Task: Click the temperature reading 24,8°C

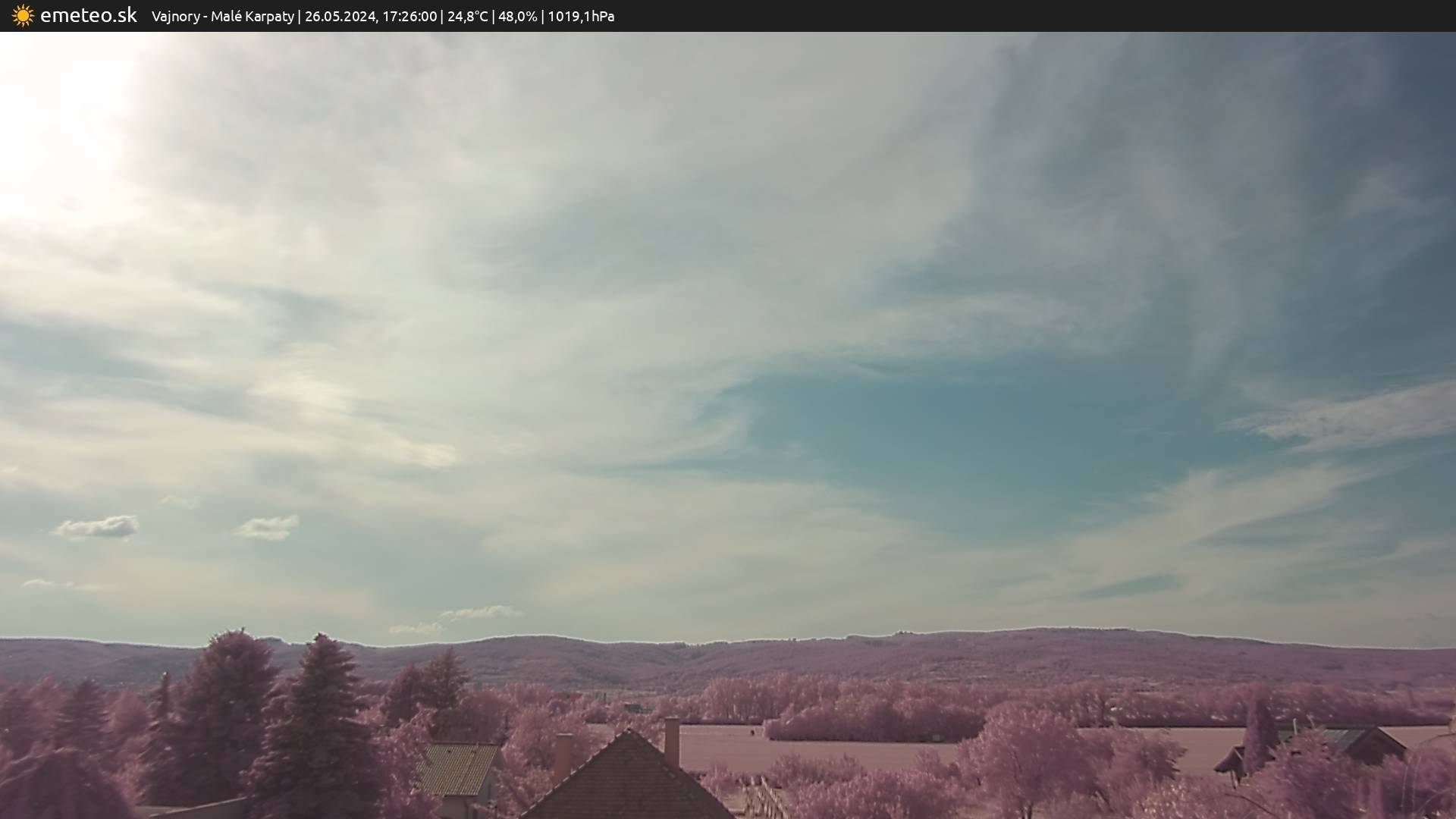Action: pos(467,17)
